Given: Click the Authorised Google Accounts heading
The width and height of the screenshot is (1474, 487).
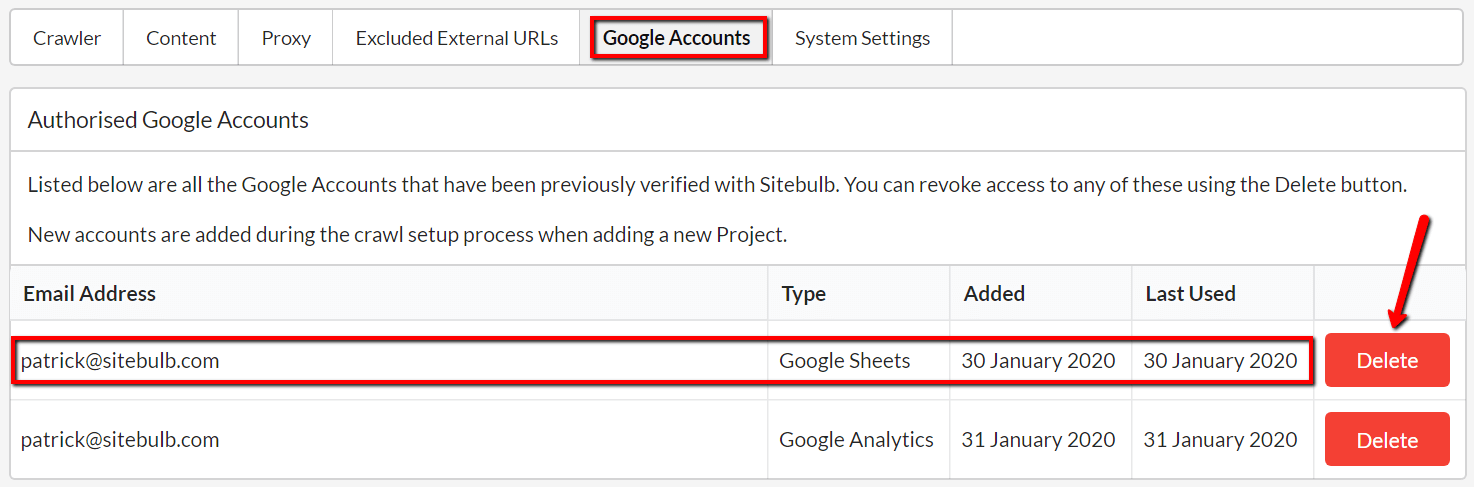Looking at the screenshot, I should [168, 120].
